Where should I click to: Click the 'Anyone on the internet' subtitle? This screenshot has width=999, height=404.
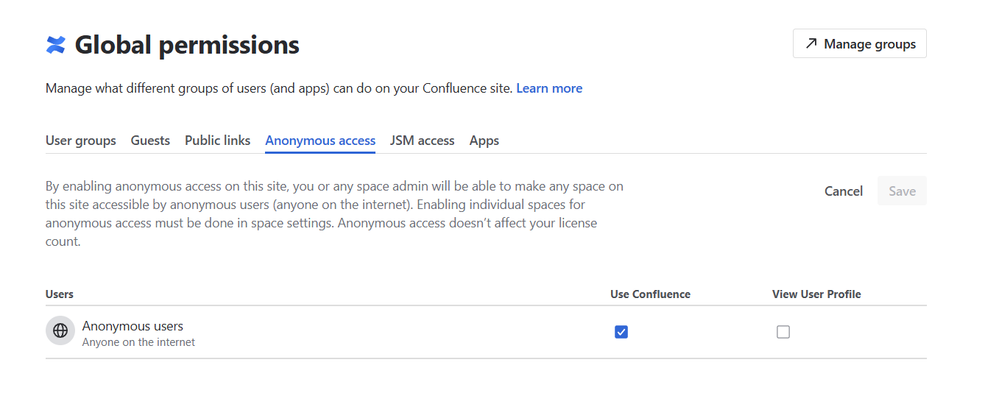(138, 342)
